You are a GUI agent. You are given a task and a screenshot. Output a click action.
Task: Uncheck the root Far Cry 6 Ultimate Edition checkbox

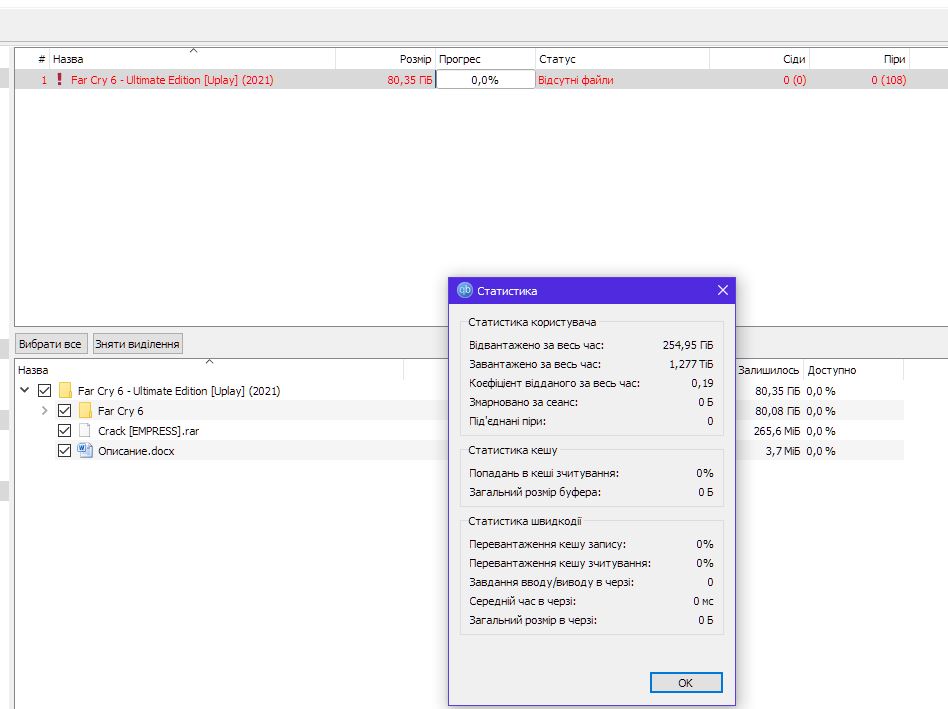pos(44,391)
